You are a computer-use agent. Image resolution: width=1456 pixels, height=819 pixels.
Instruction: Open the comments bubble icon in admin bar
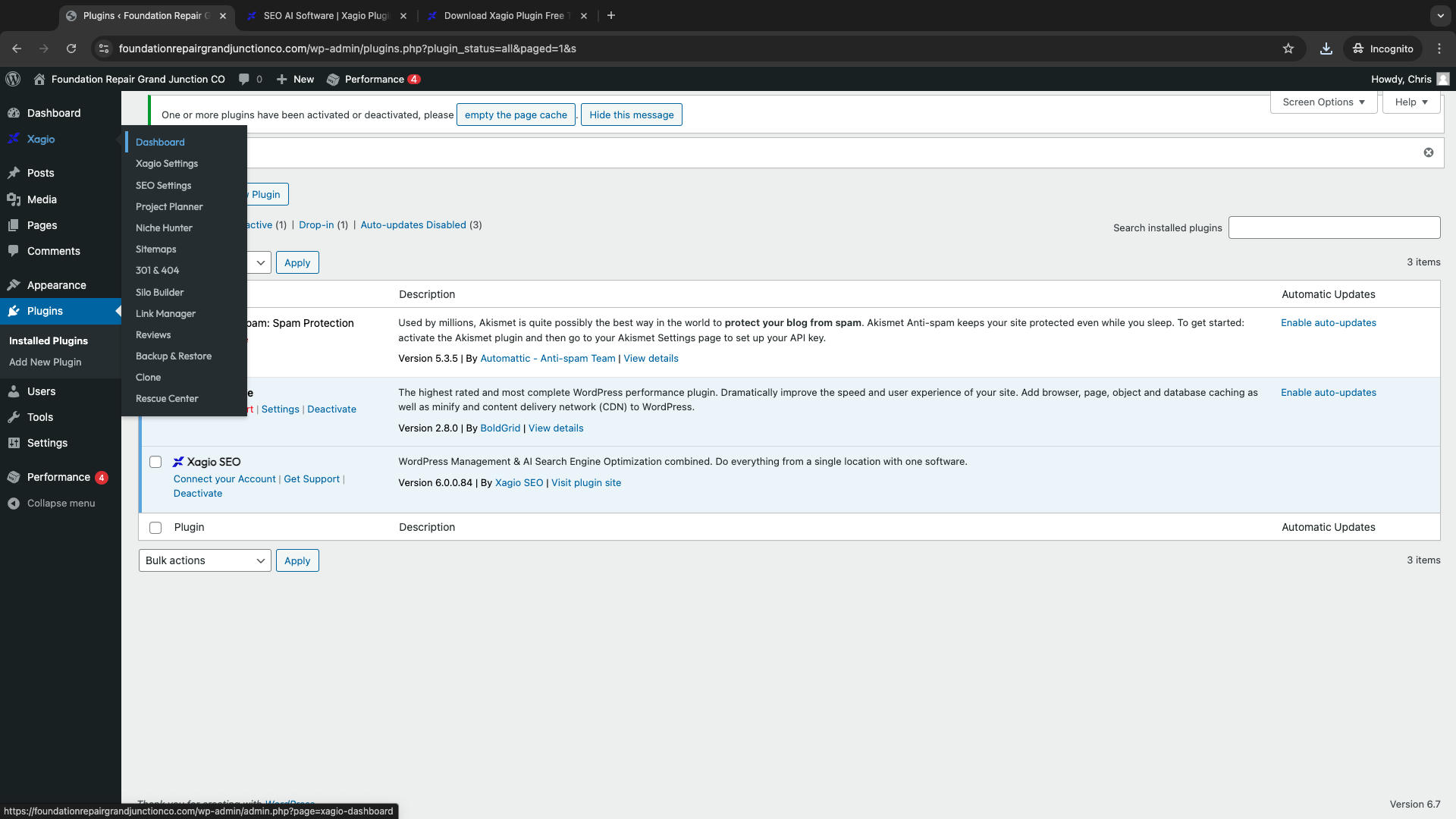243,79
